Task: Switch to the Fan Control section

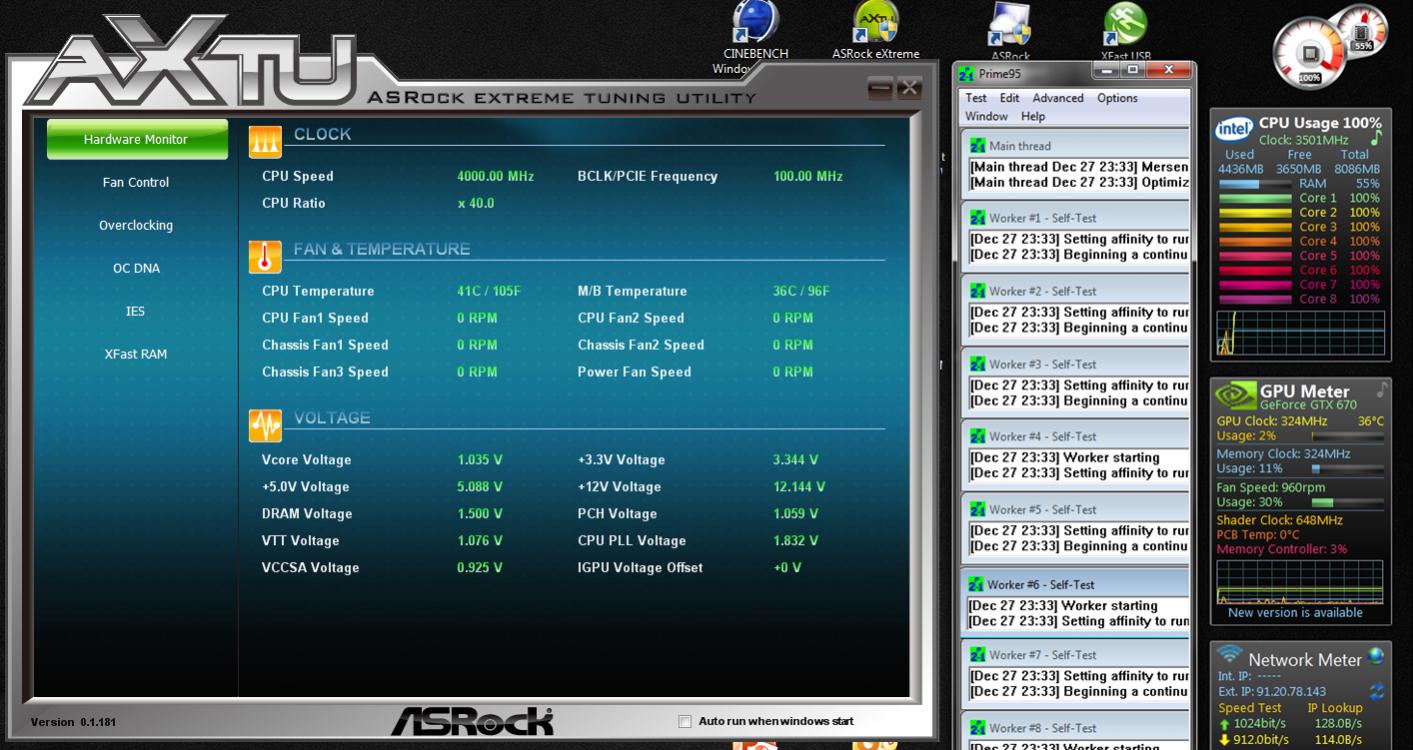Action: 136,182
